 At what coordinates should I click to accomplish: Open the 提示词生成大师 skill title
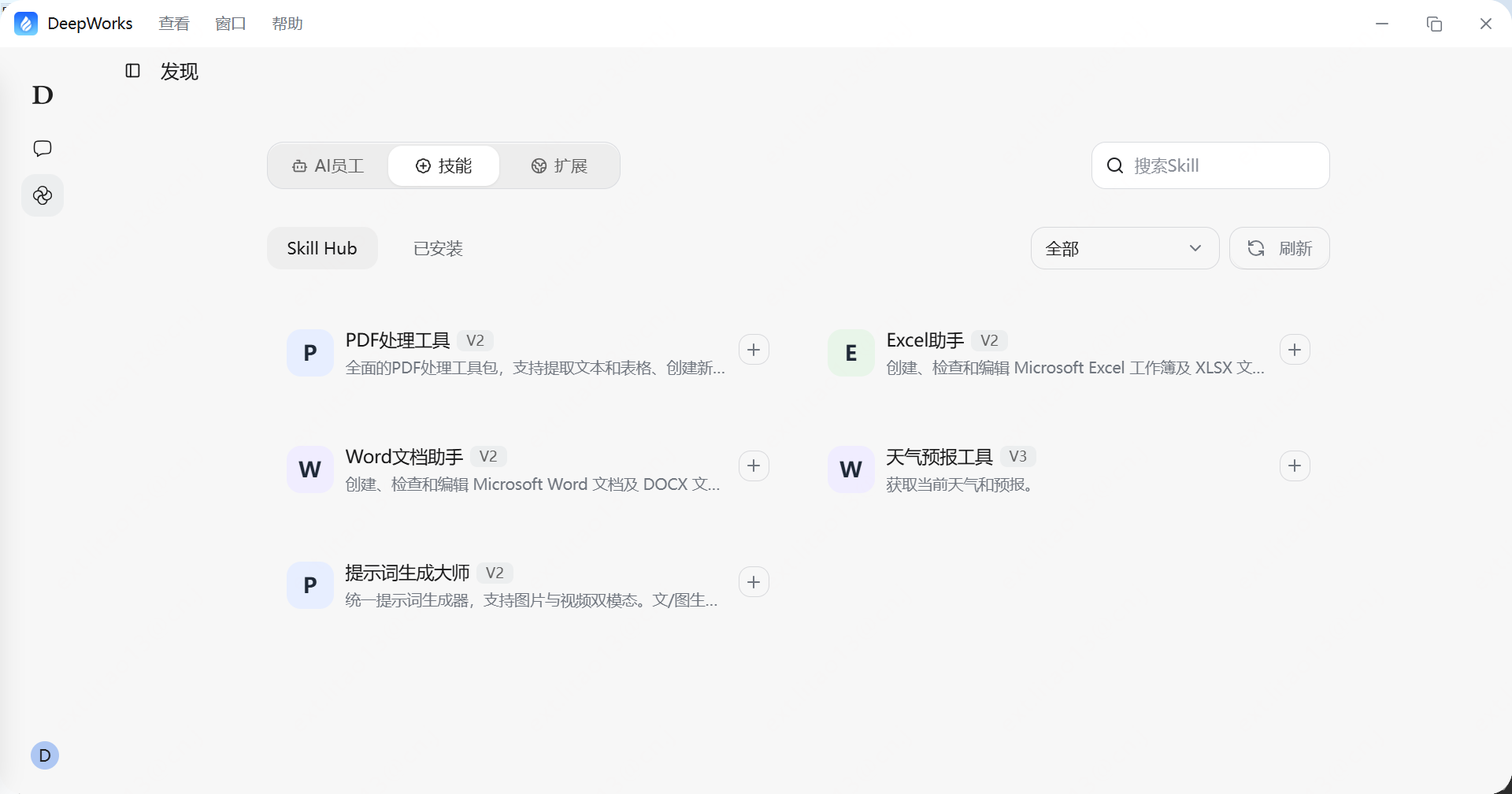coord(407,573)
